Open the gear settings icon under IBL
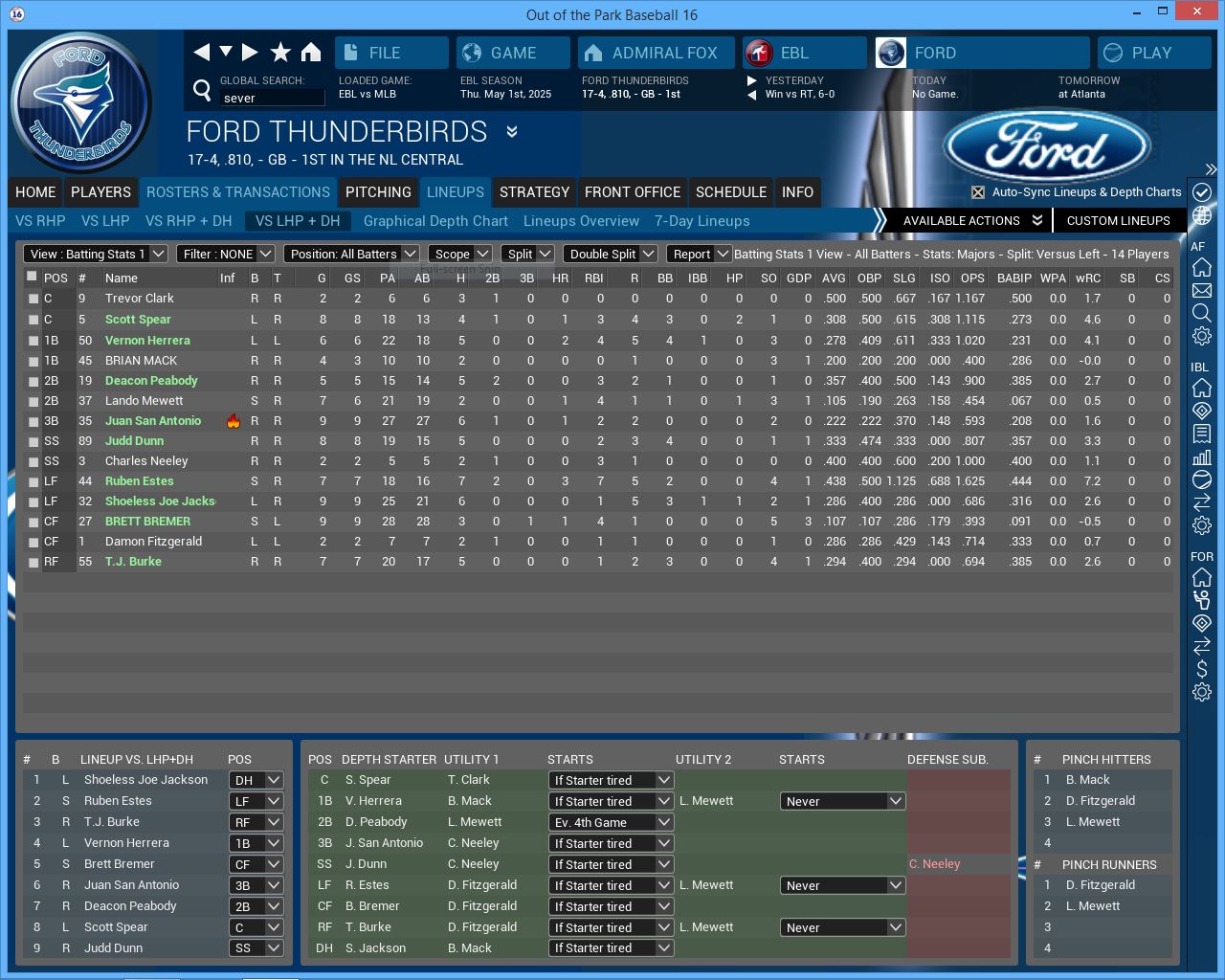The height and width of the screenshot is (980, 1225). tap(1202, 525)
